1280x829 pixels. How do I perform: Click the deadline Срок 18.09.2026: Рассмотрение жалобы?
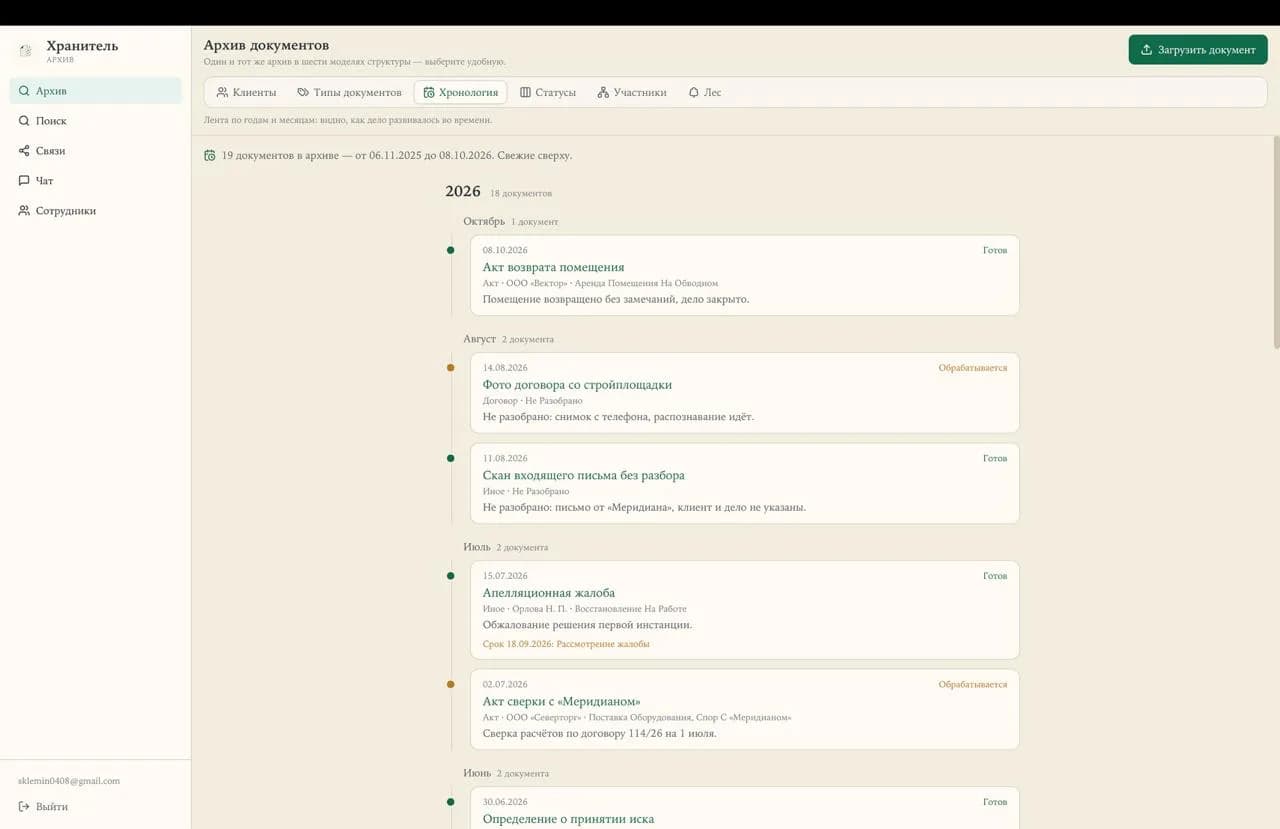[x=566, y=644]
